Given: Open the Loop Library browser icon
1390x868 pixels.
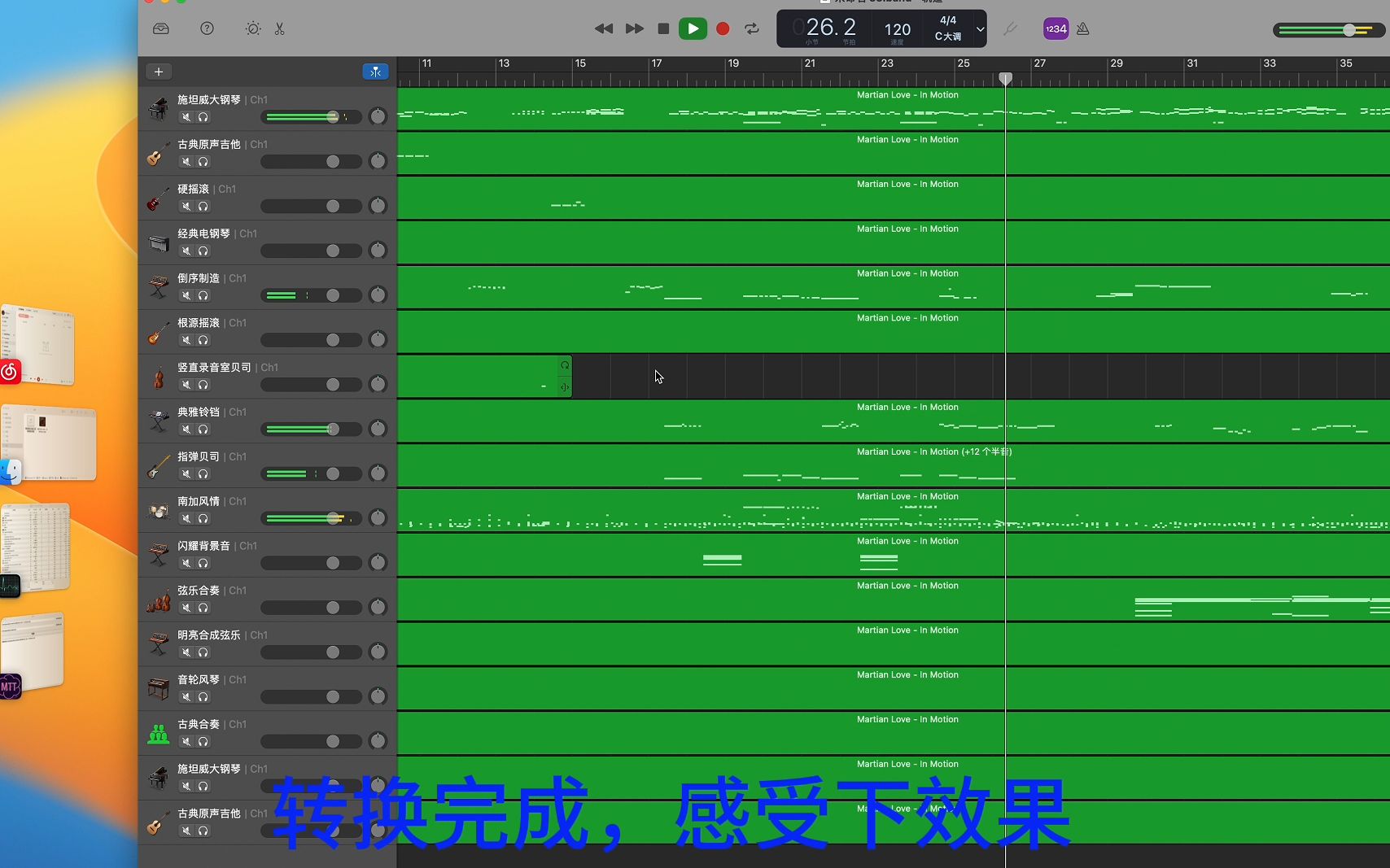Looking at the screenshot, I should click(160, 28).
